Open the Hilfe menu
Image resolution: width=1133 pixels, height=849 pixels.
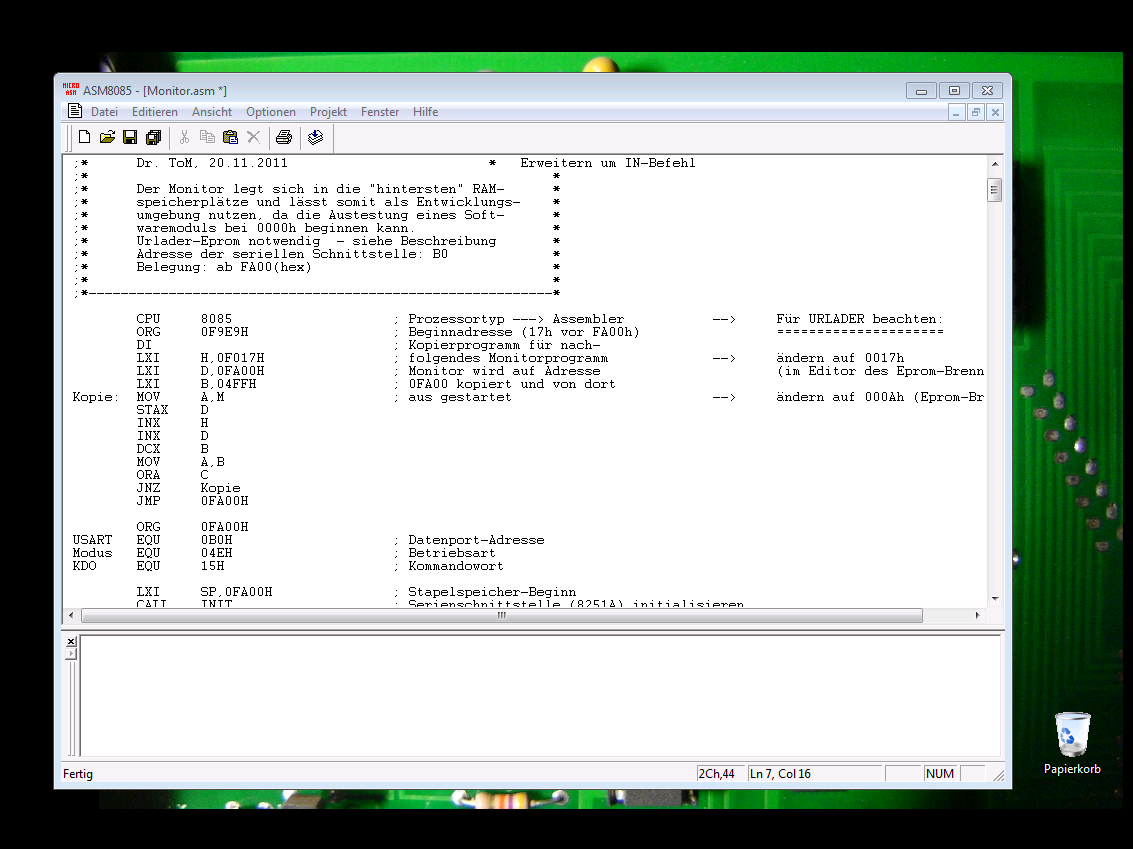[426, 112]
